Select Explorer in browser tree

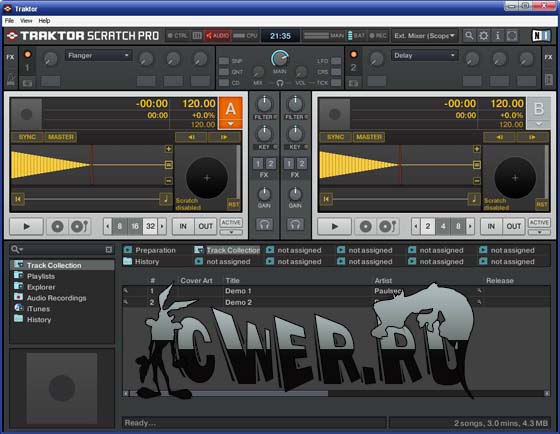(41, 287)
